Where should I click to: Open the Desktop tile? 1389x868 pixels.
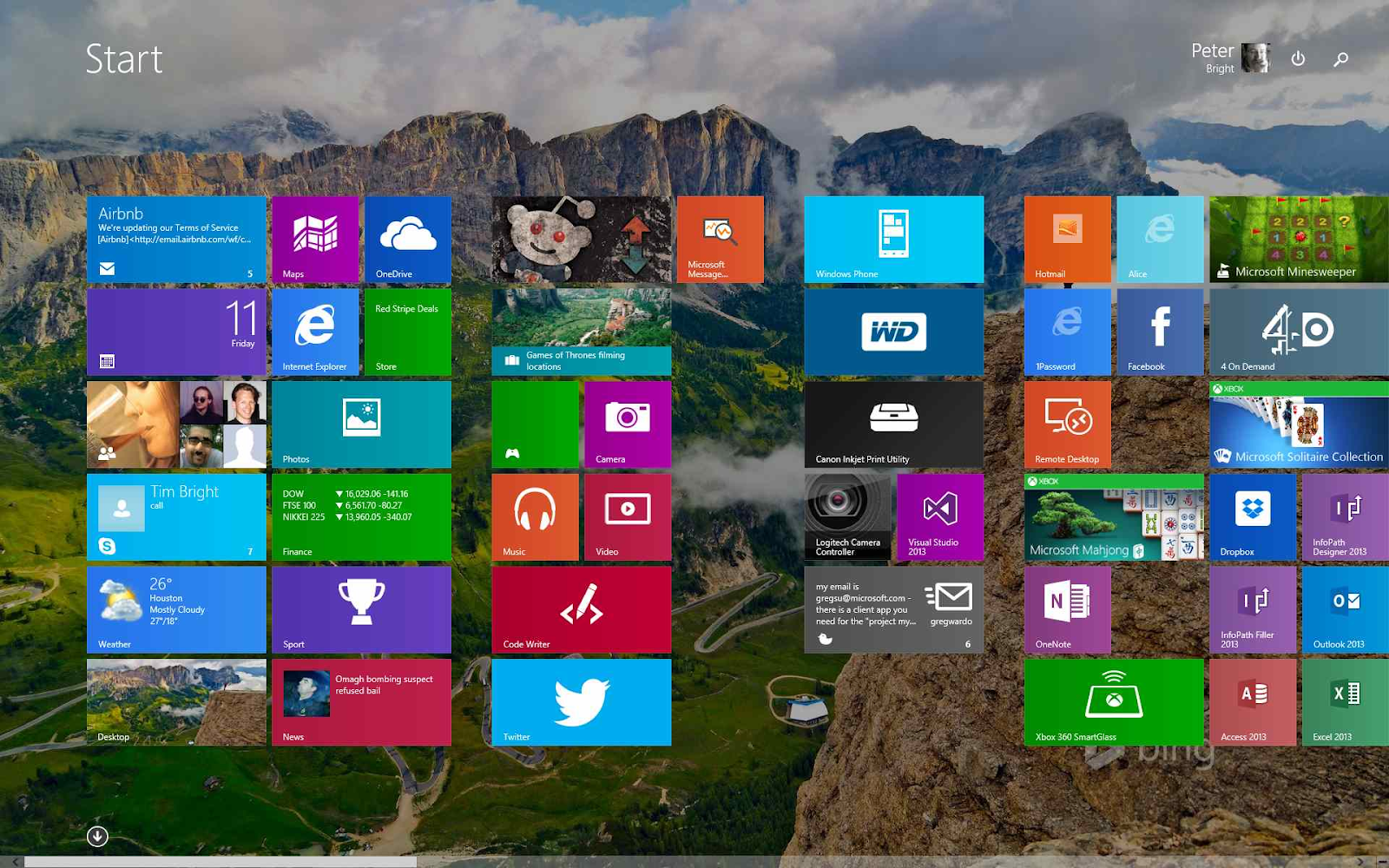(176, 702)
